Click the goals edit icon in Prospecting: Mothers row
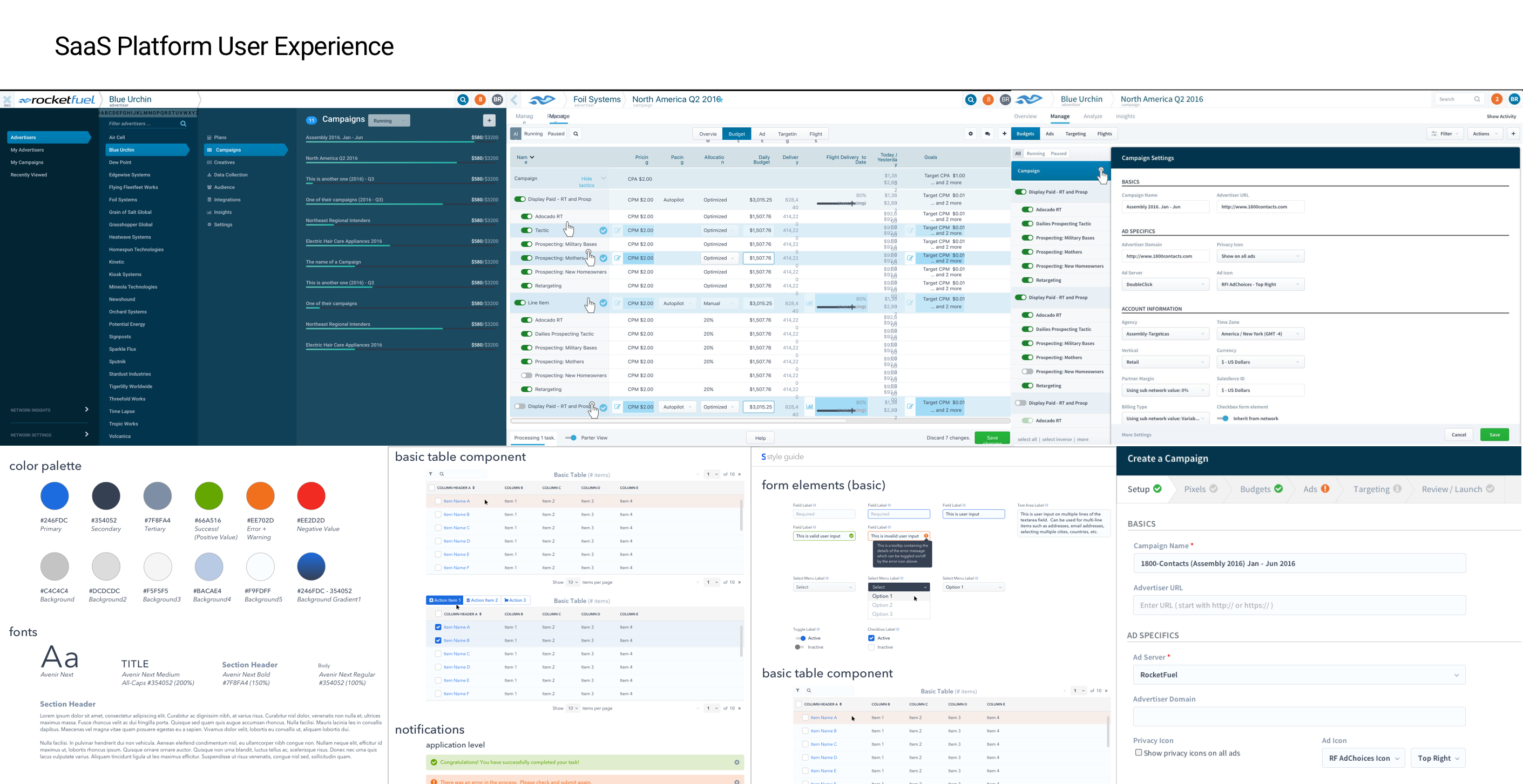Image resolution: width=1523 pixels, height=784 pixels. tap(910, 258)
